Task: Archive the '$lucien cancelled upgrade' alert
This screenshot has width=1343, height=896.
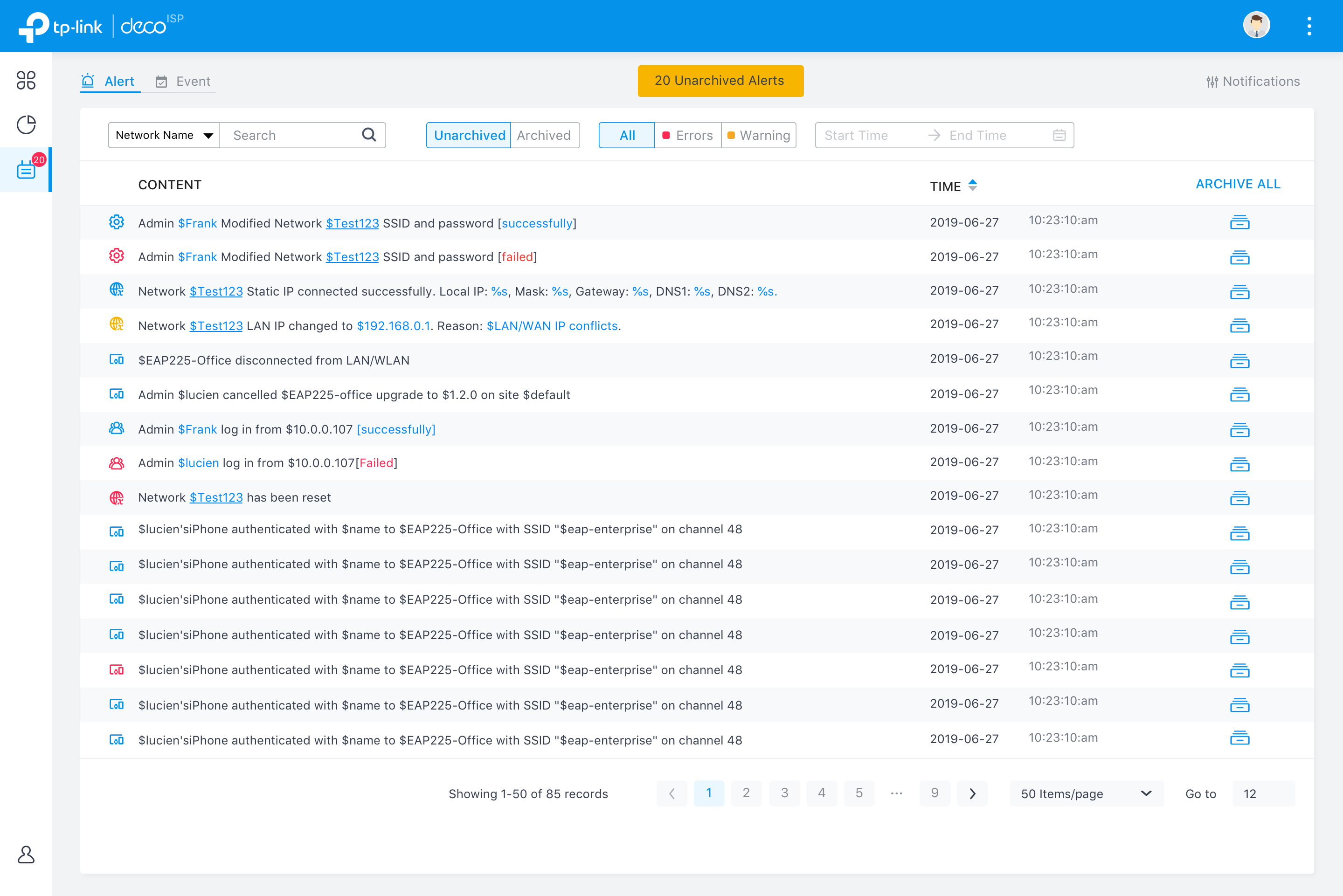Action: [x=1239, y=395]
